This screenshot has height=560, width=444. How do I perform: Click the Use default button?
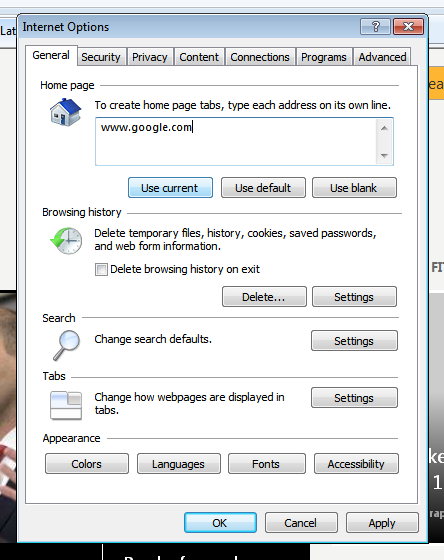pos(263,188)
